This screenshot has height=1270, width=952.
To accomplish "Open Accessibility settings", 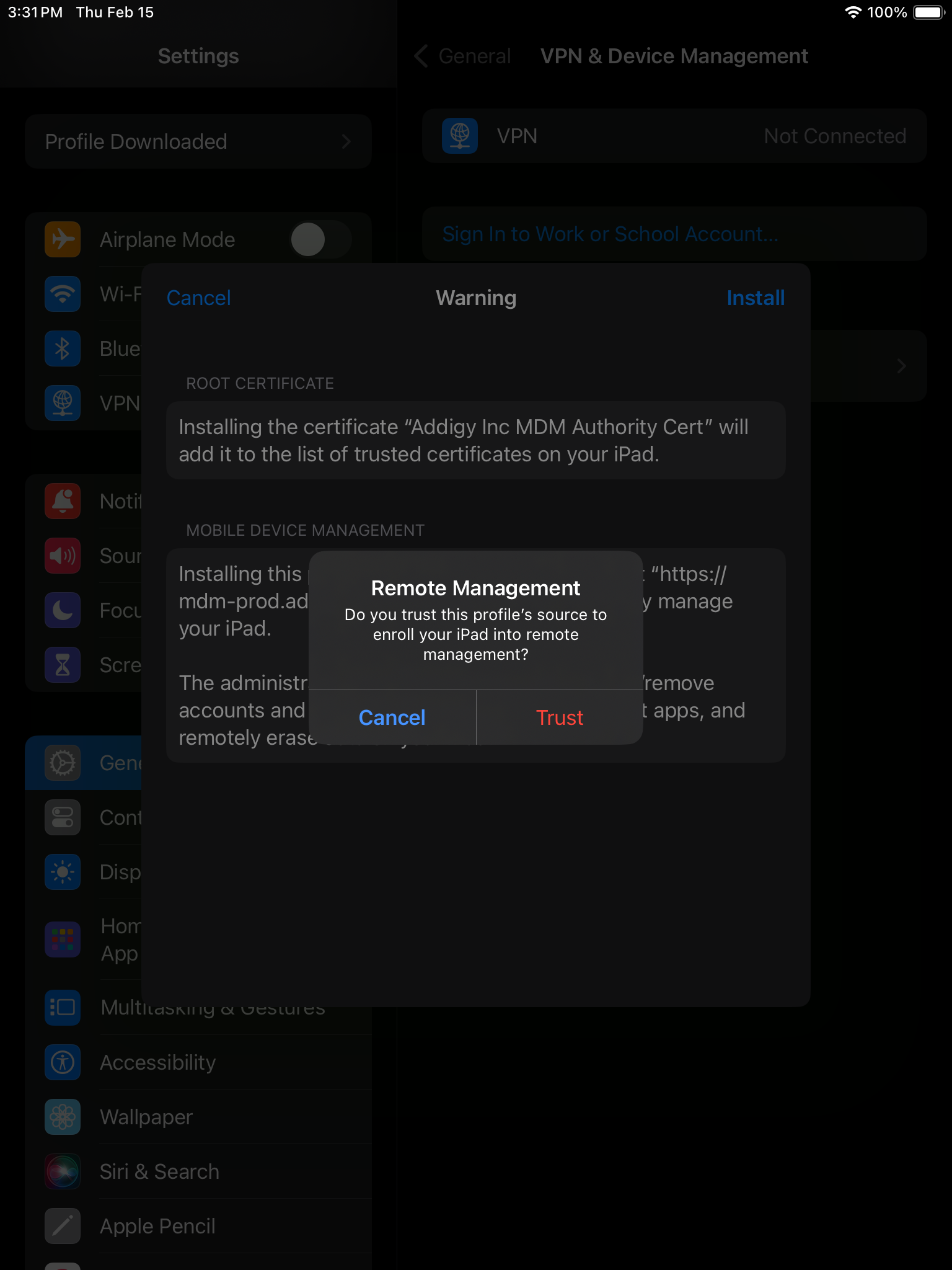I will pyautogui.click(x=198, y=1062).
